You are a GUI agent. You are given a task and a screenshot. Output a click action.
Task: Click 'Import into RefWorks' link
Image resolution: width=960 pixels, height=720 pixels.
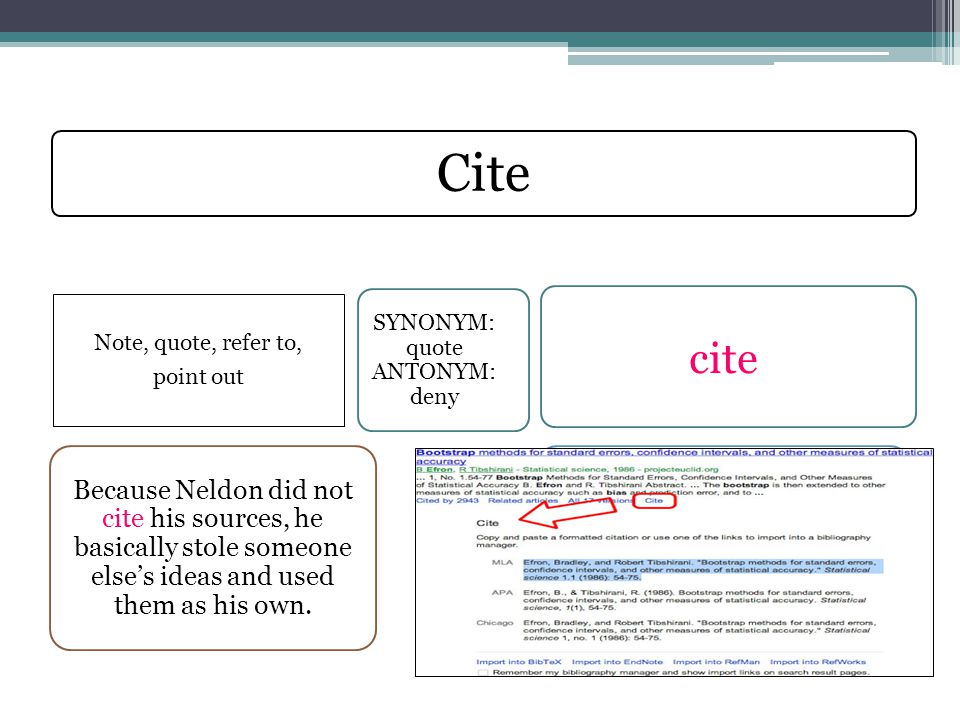tap(817, 662)
